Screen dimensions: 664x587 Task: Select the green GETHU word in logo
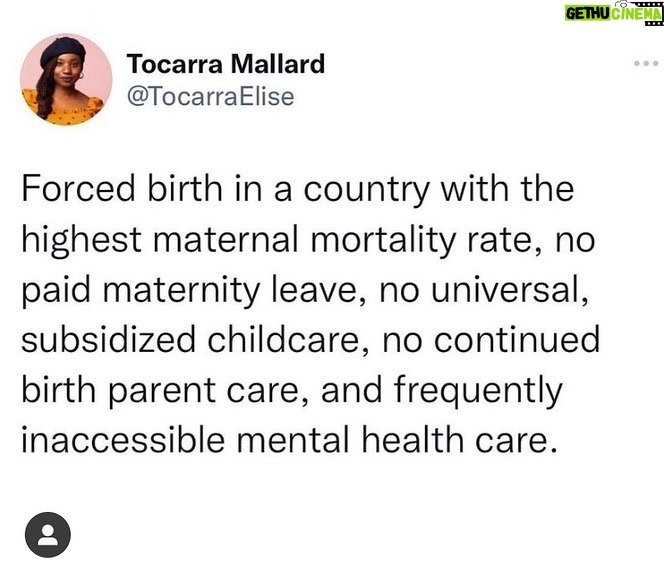pyautogui.click(x=588, y=14)
